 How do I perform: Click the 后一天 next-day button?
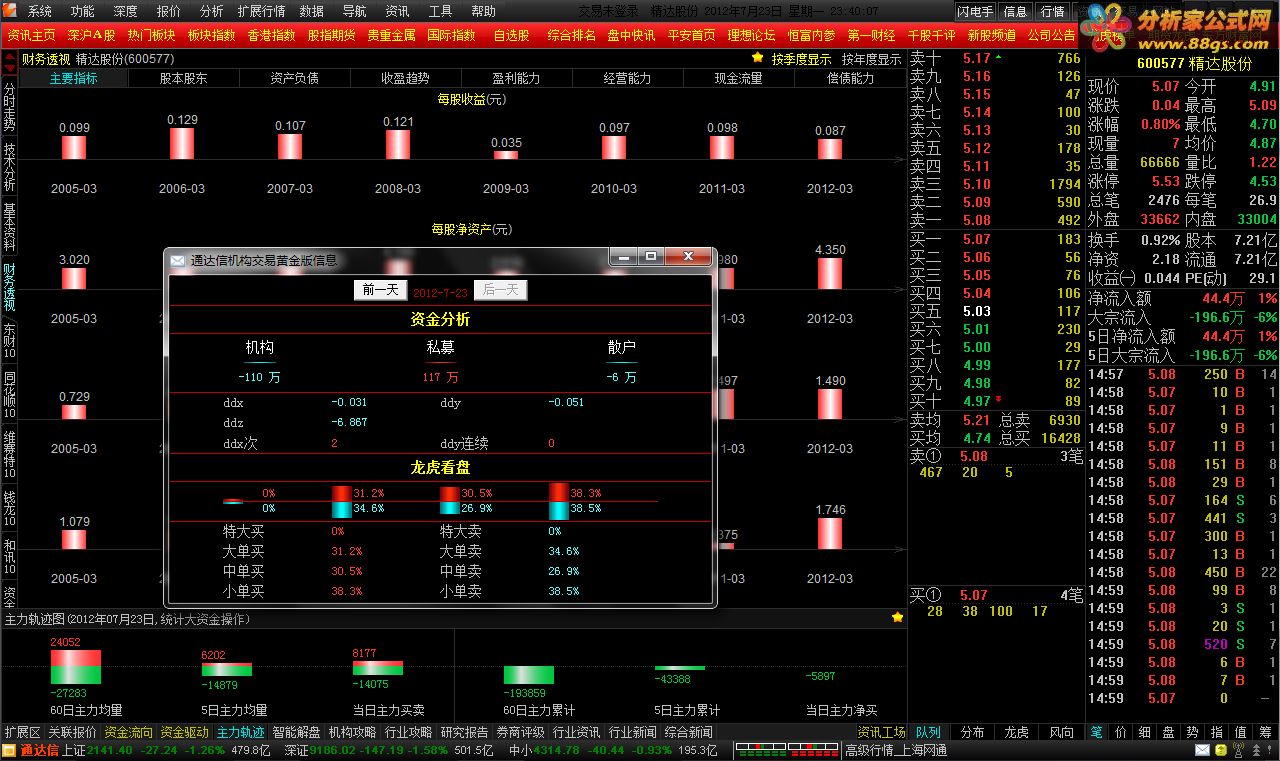click(x=500, y=290)
